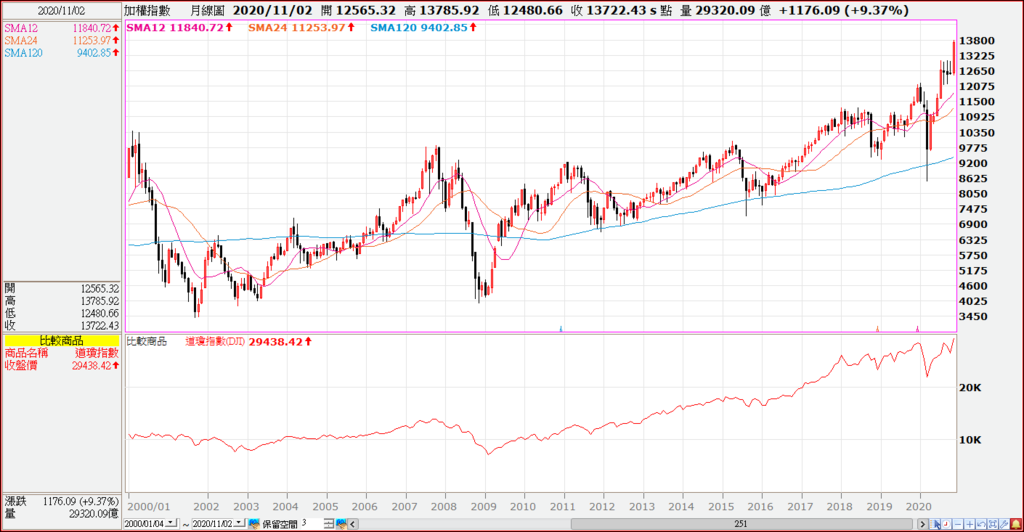Click hand icon left of scrollbar
Image resolution: width=1024 pixels, height=532 pixels.
pyautogui.click(x=342, y=524)
